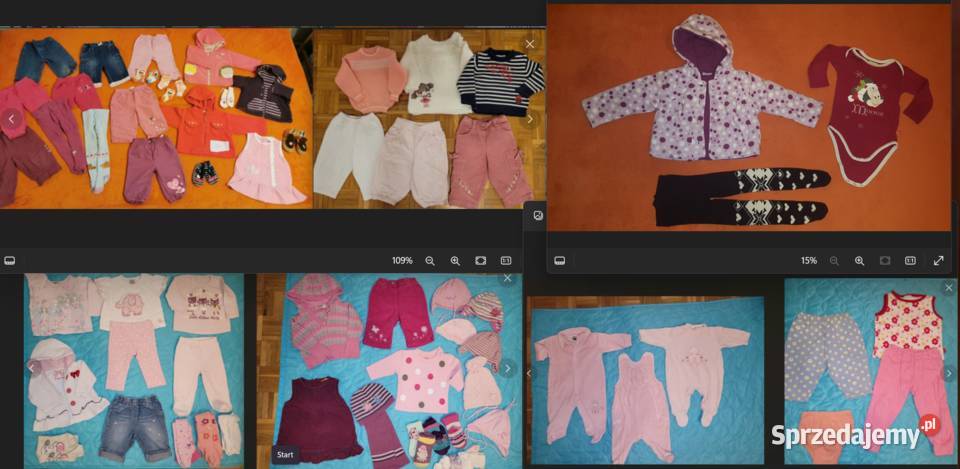Open the 109% zoom level field

(402, 260)
